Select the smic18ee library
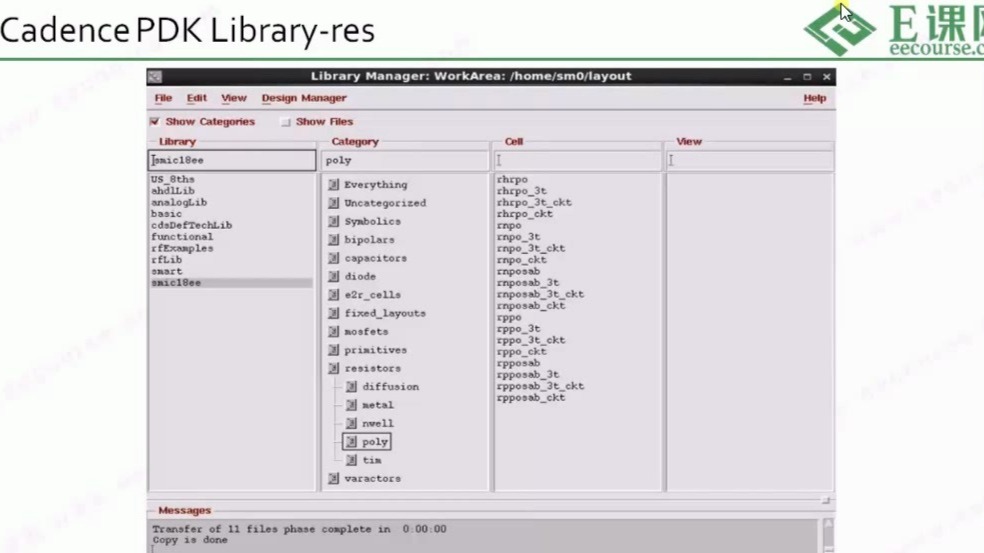The width and height of the screenshot is (984, 553). click(x=231, y=283)
